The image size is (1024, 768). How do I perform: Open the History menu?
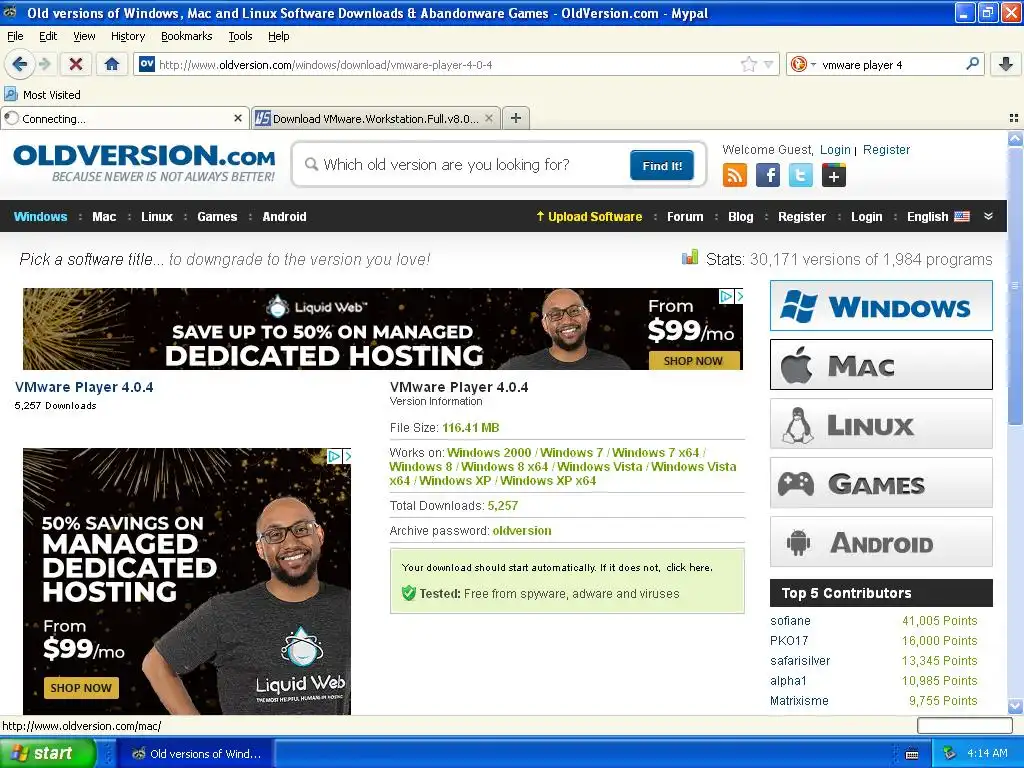128,36
